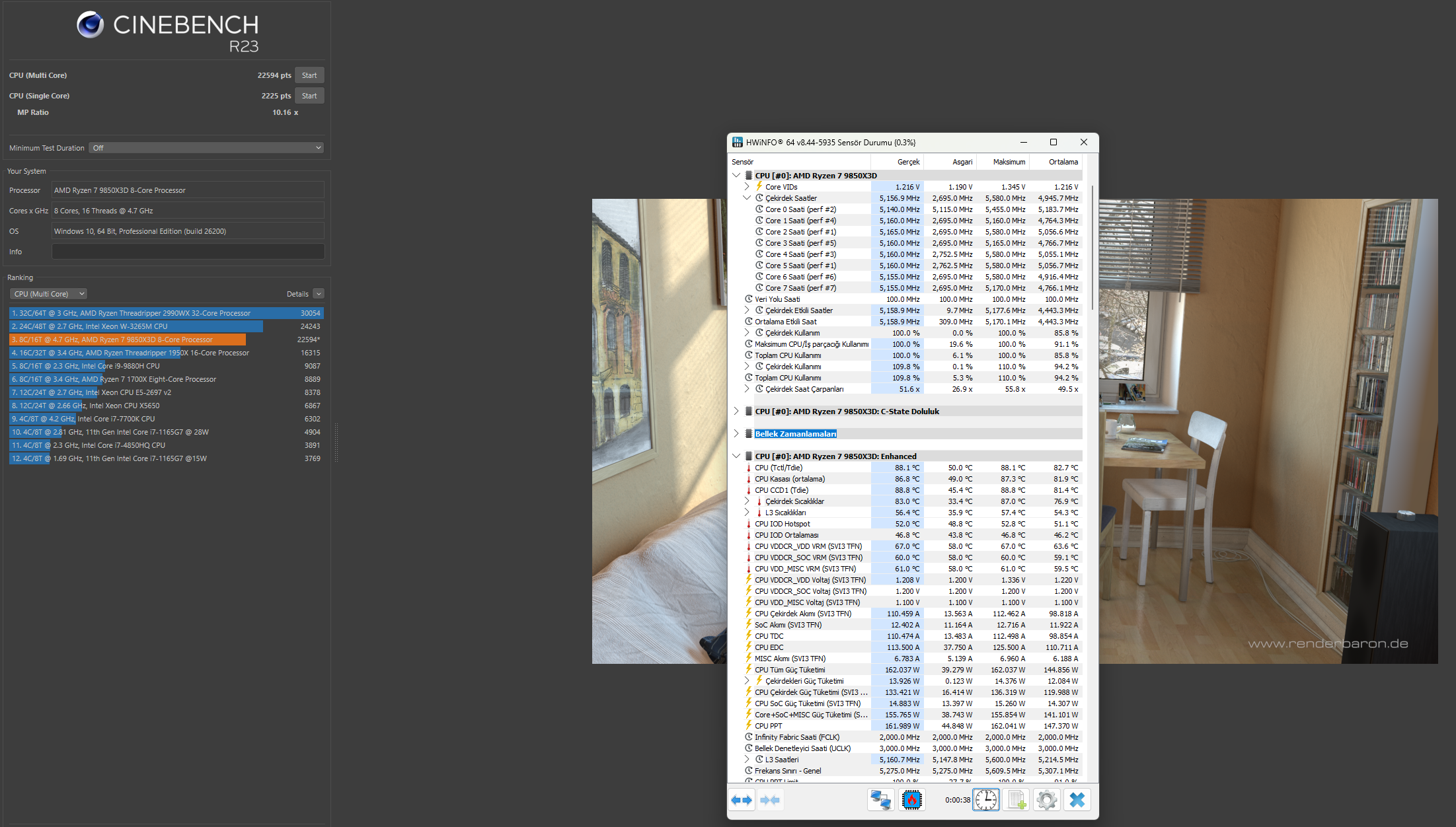
Task: Click the OS field showing Windows 10
Action: [x=188, y=231]
